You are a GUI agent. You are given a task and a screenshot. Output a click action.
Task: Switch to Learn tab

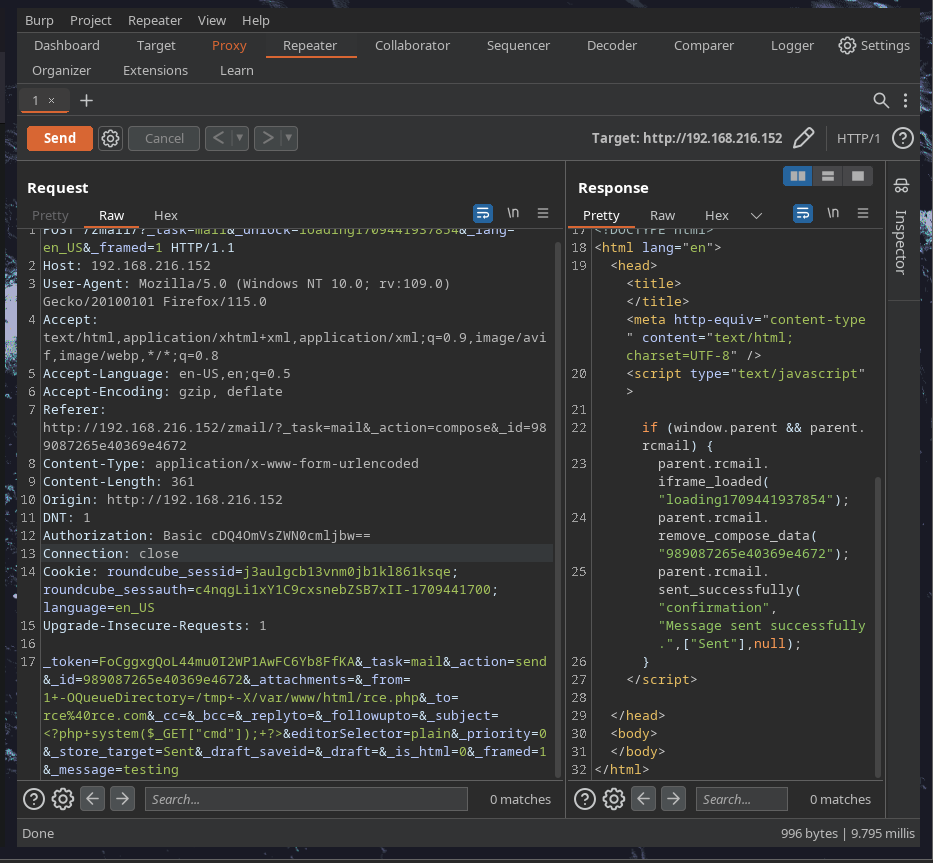coord(237,70)
